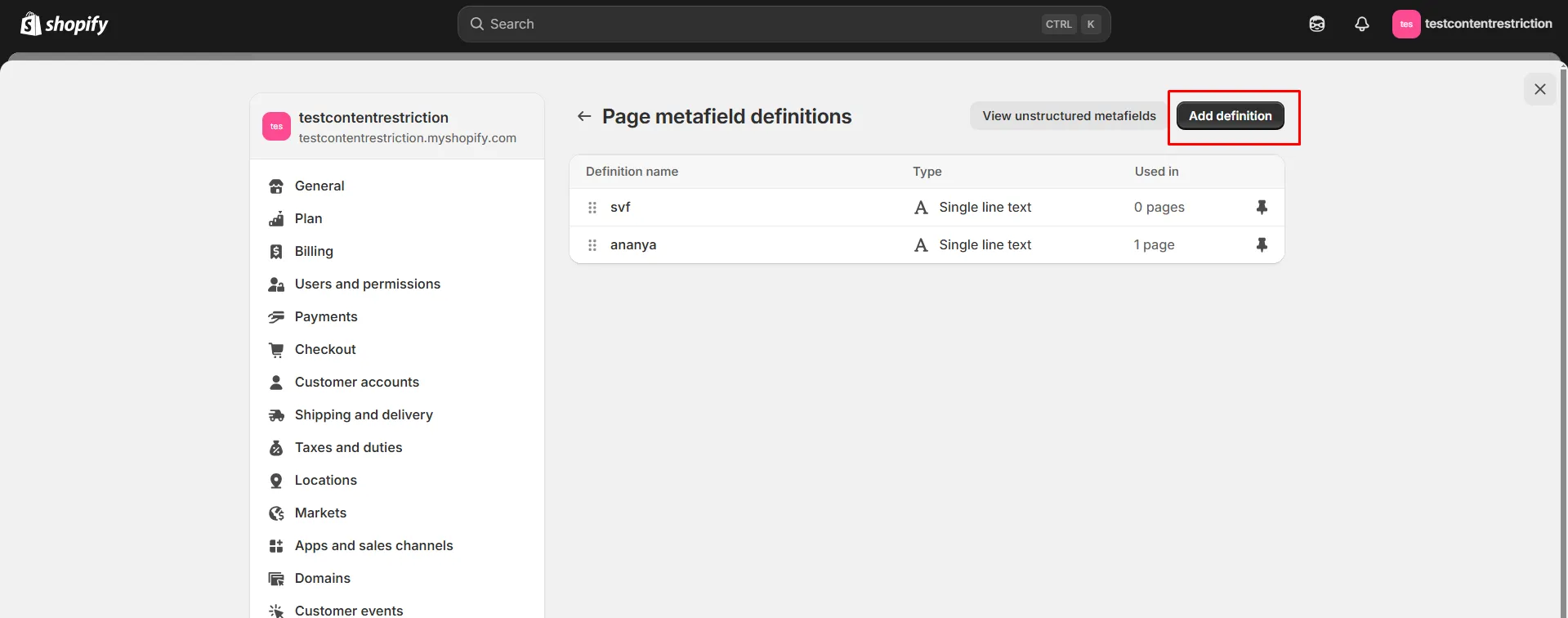Click the Add definition button

click(1231, 116)
